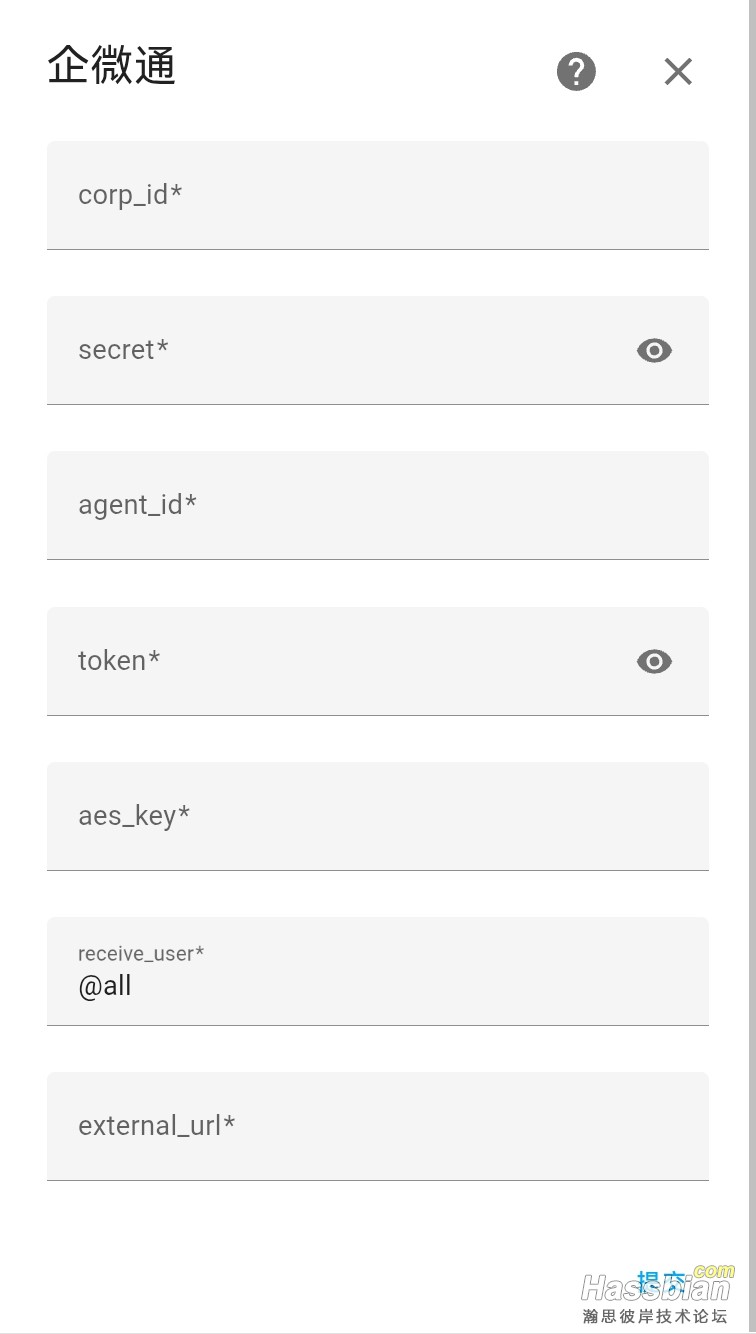Select the external_url input field
756x1334 pixels.
coord(378,1126)
